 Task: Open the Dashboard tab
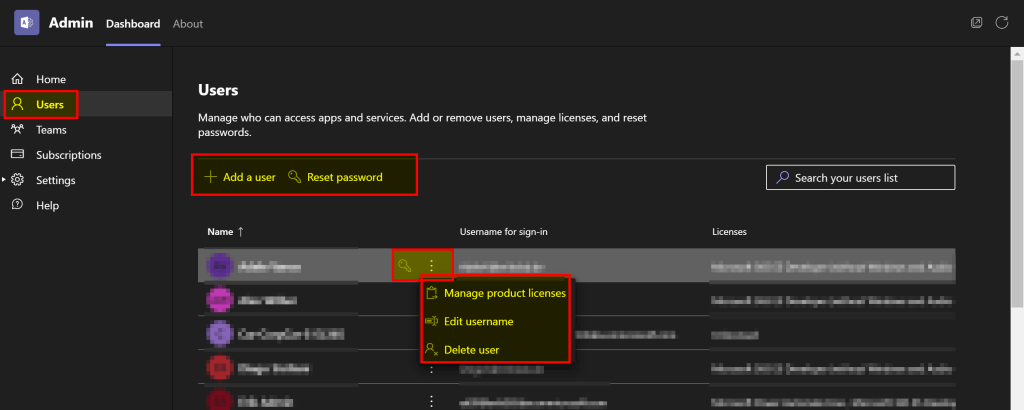(x=133, y=23)
